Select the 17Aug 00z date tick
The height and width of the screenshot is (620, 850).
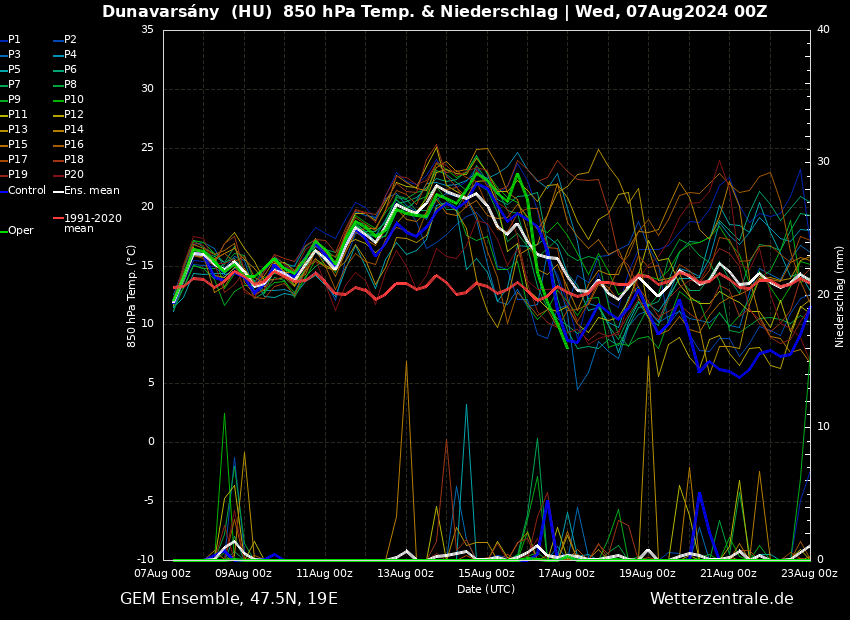[567, 574]
